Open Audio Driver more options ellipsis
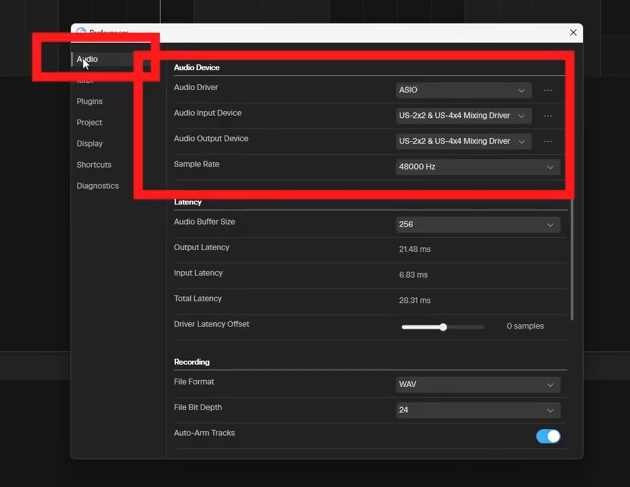This screenshot has width=630, height=487. [x=548, y=90]
